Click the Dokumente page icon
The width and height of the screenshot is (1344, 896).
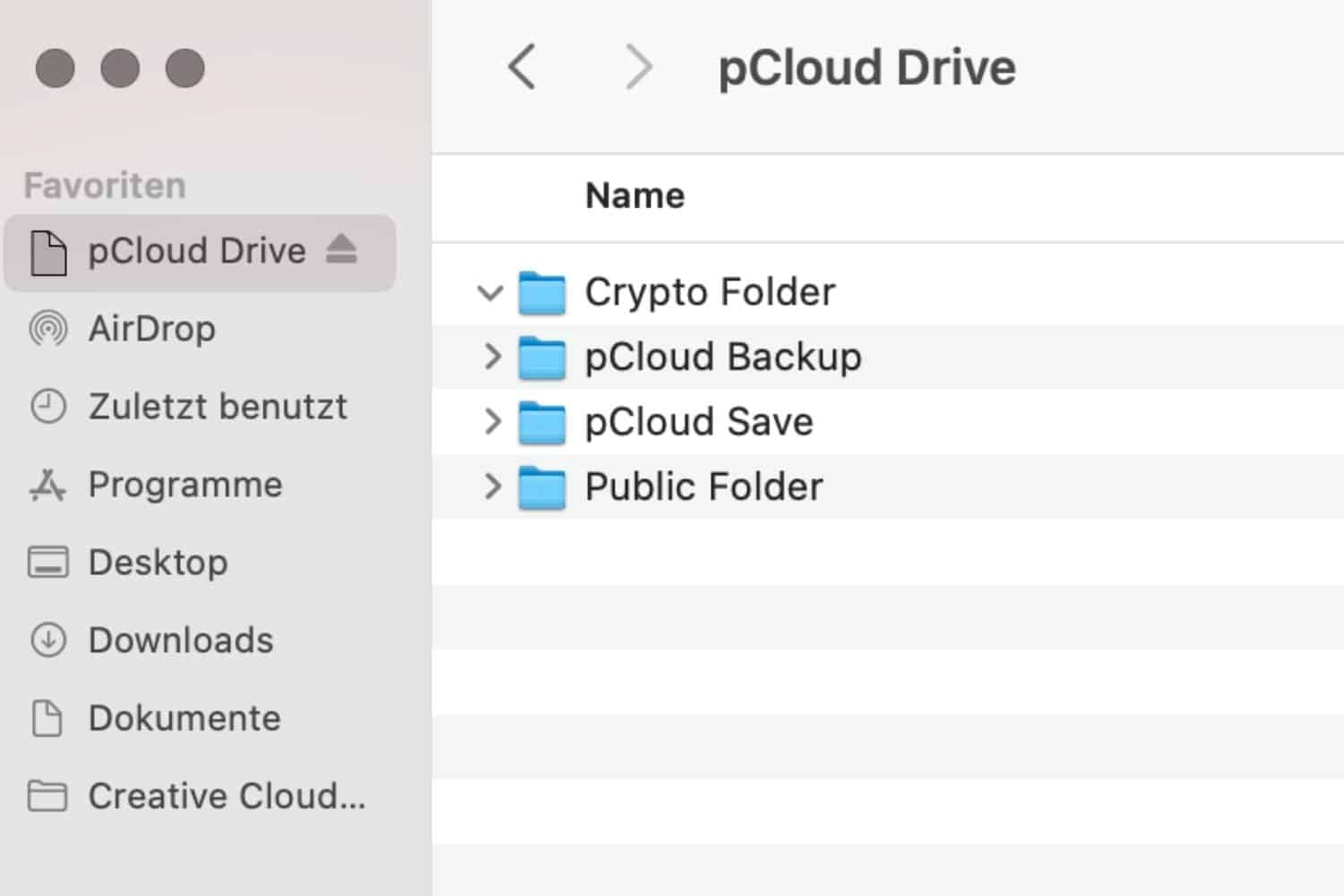47,718
